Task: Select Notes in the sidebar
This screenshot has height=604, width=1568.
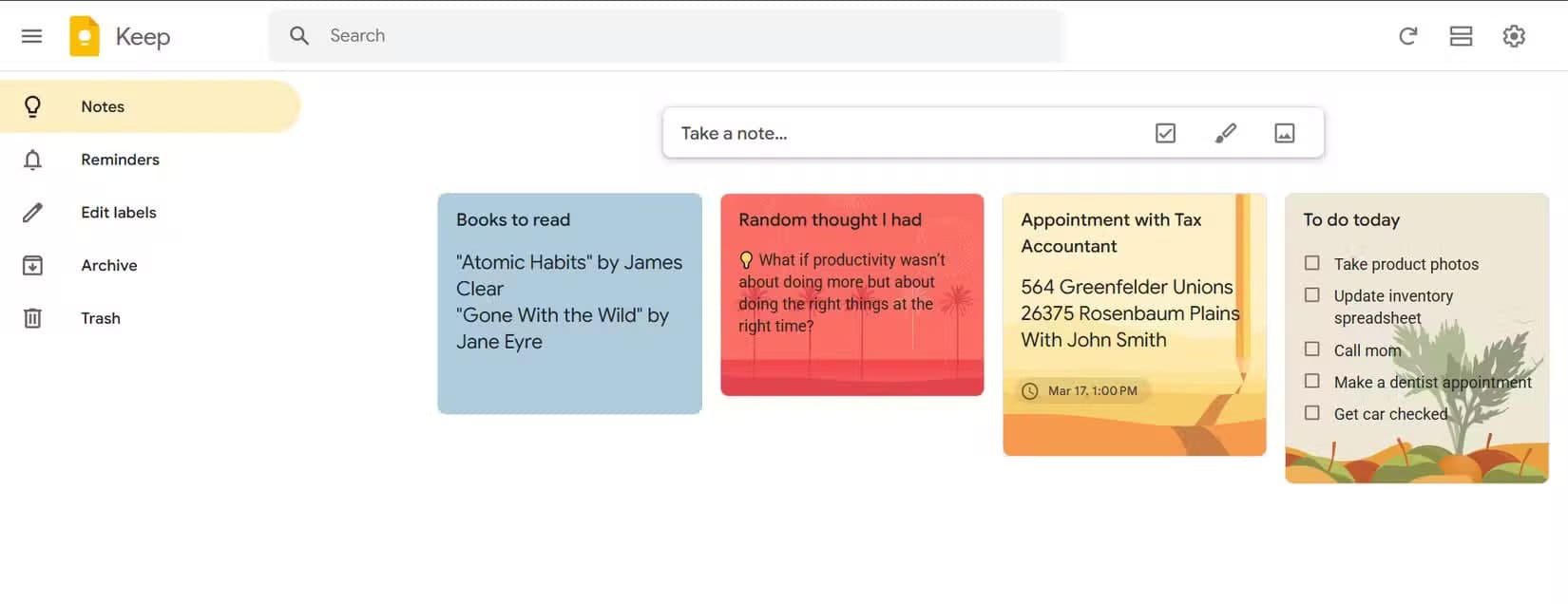Action: [102, 106]
